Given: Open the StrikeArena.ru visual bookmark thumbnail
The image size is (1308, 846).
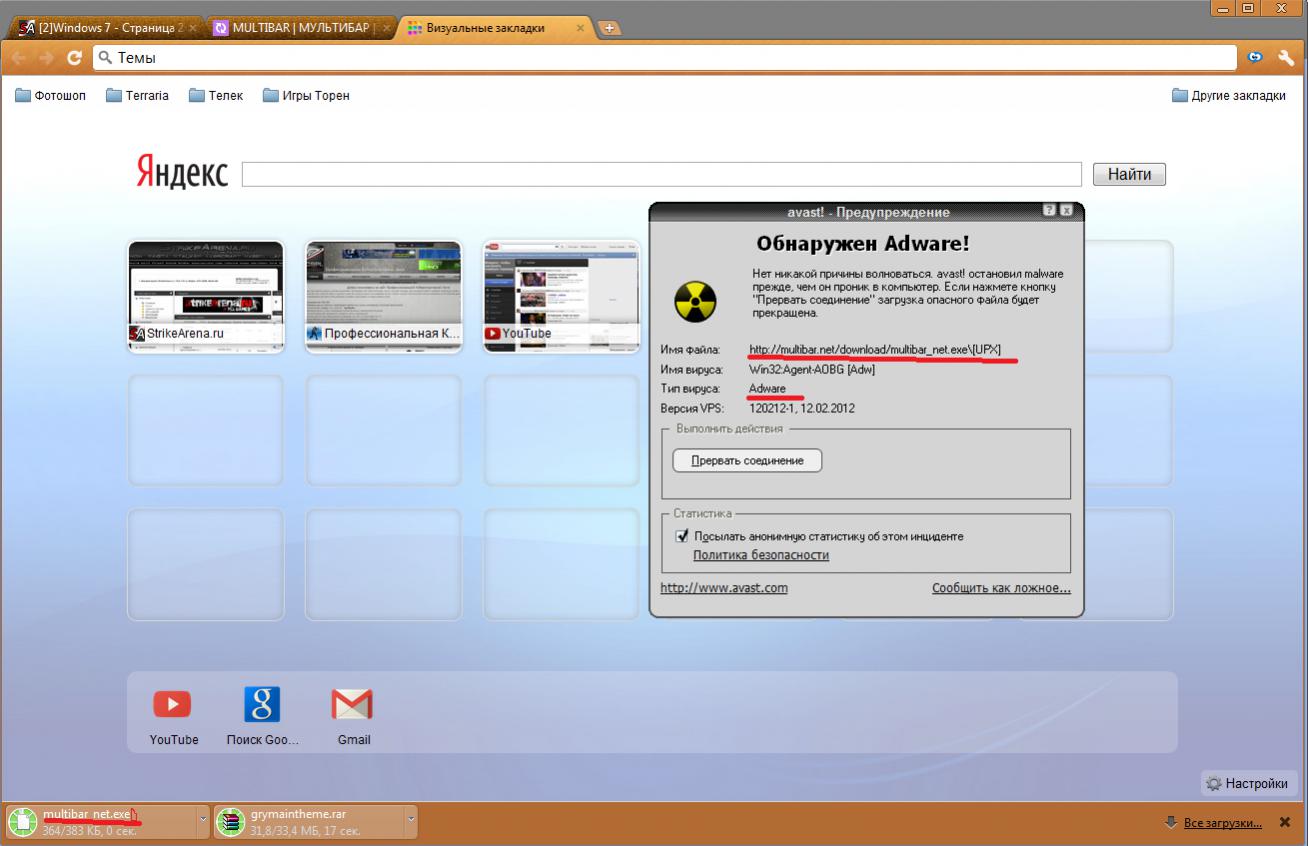Looking at the screenshot, I should coord(206,296).
